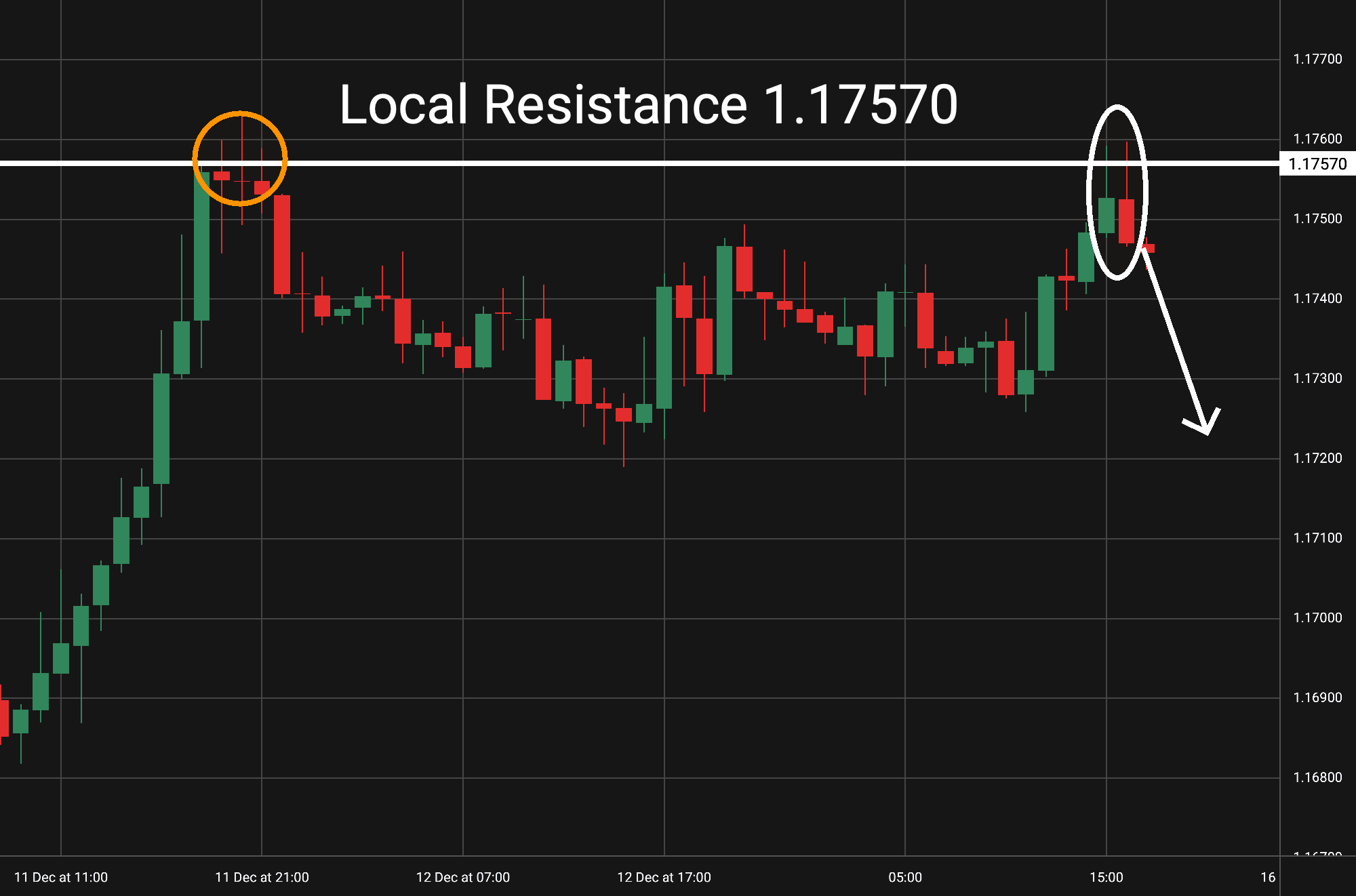Click the red candle inside the white ellipse

pyautogui.click(x=1127, y=221)
